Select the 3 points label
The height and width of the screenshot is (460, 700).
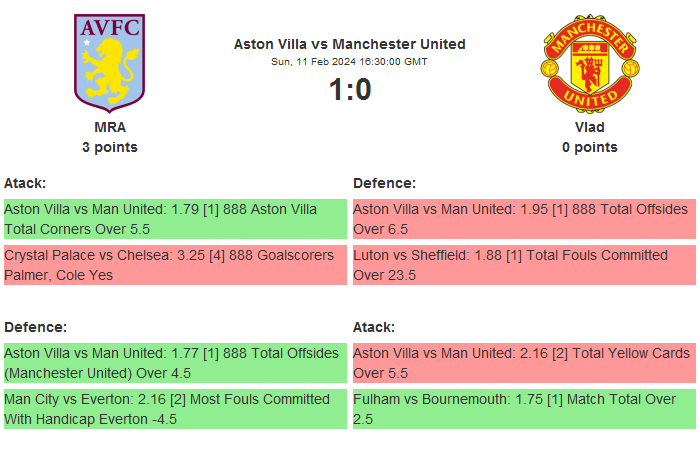point(110,147)
